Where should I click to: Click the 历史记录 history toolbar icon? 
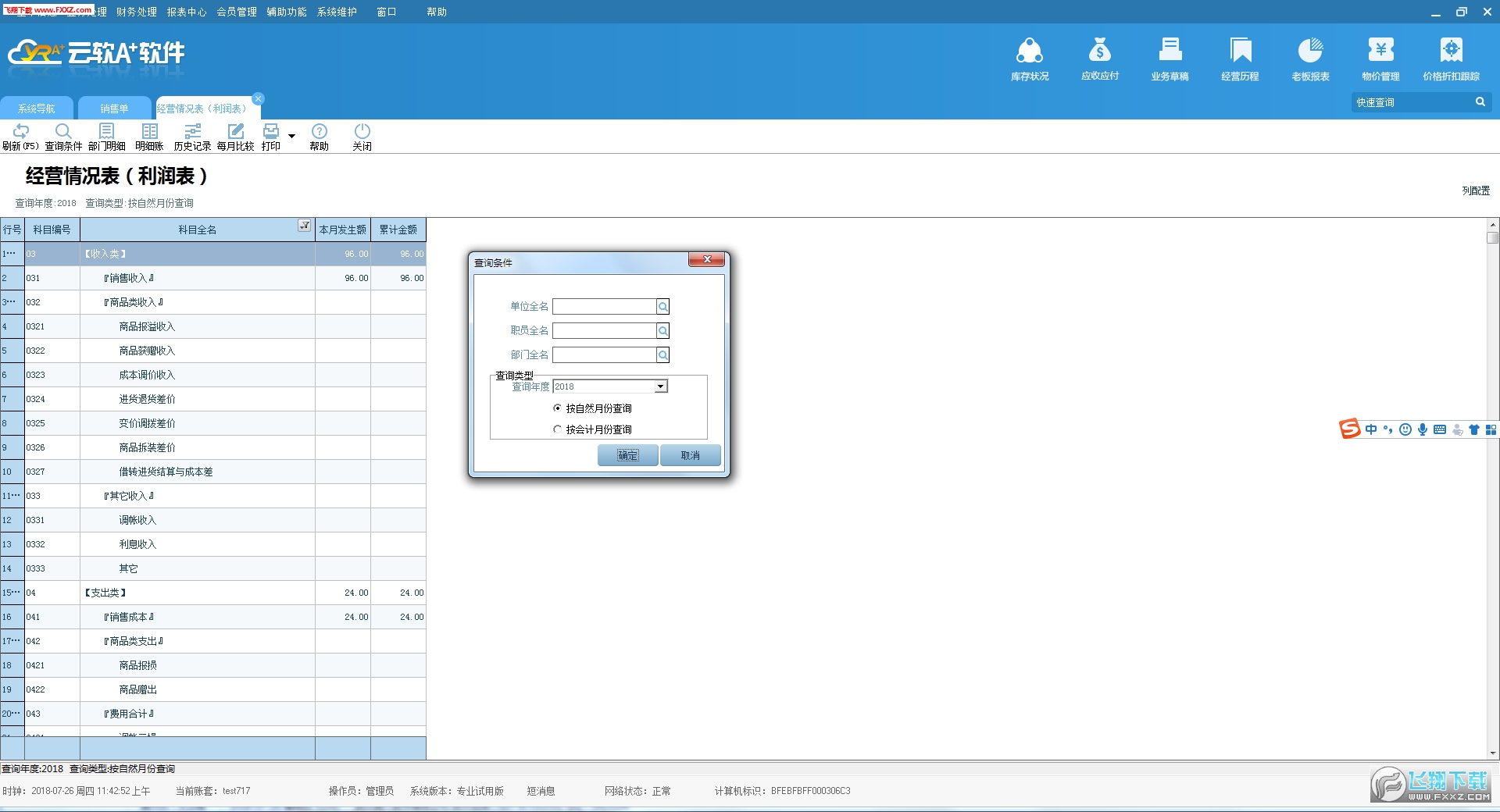(x=192, y=137)
